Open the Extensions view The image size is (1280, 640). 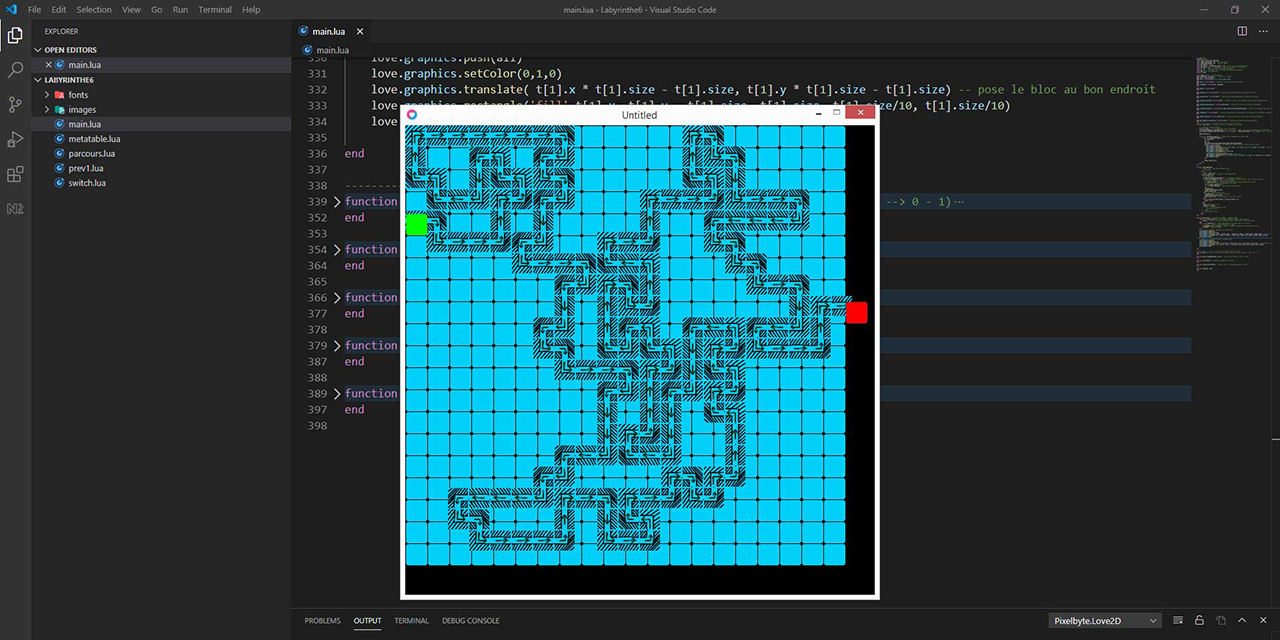click(15, 174)
